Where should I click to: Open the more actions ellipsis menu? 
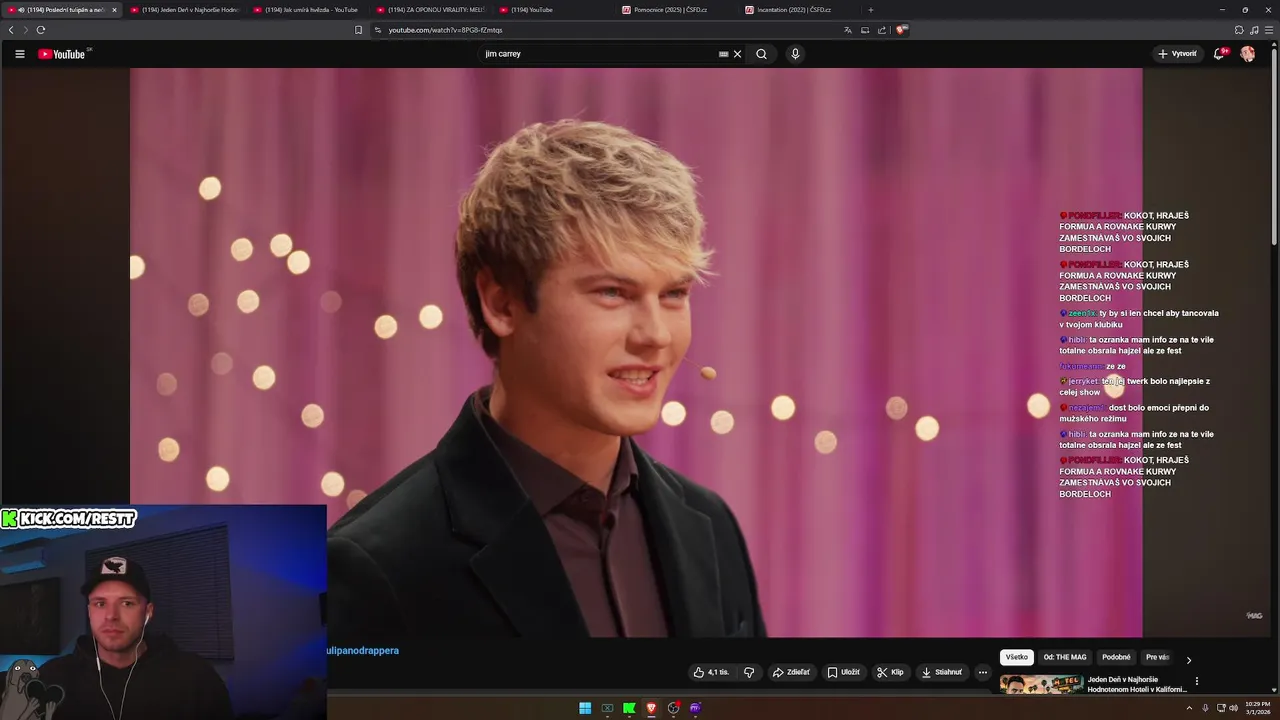tap(982, 672)
